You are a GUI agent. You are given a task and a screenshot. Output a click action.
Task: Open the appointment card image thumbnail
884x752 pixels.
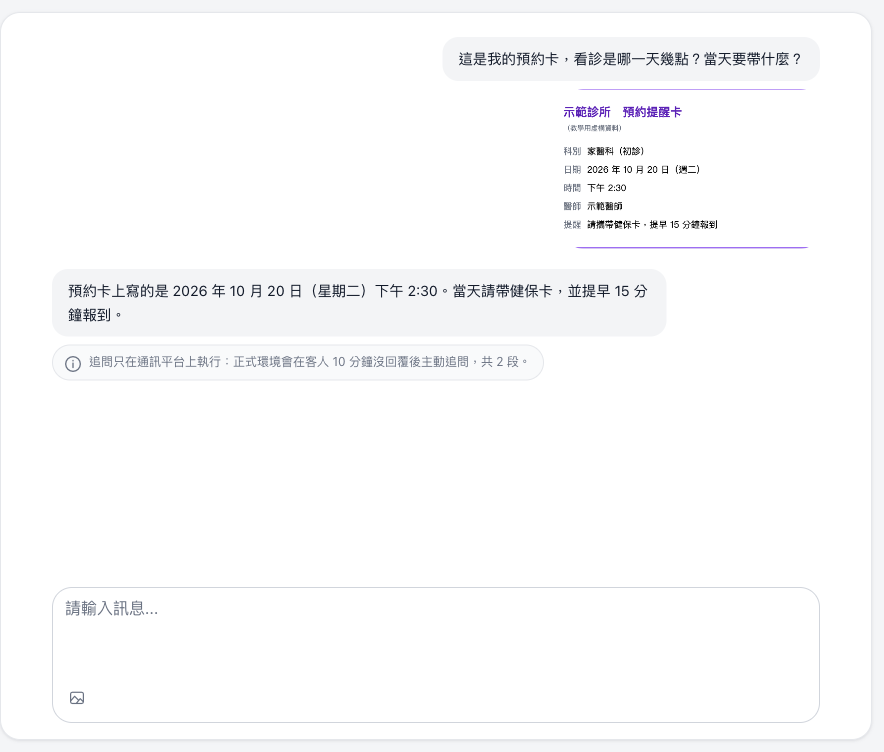click(x=691, y=169)
